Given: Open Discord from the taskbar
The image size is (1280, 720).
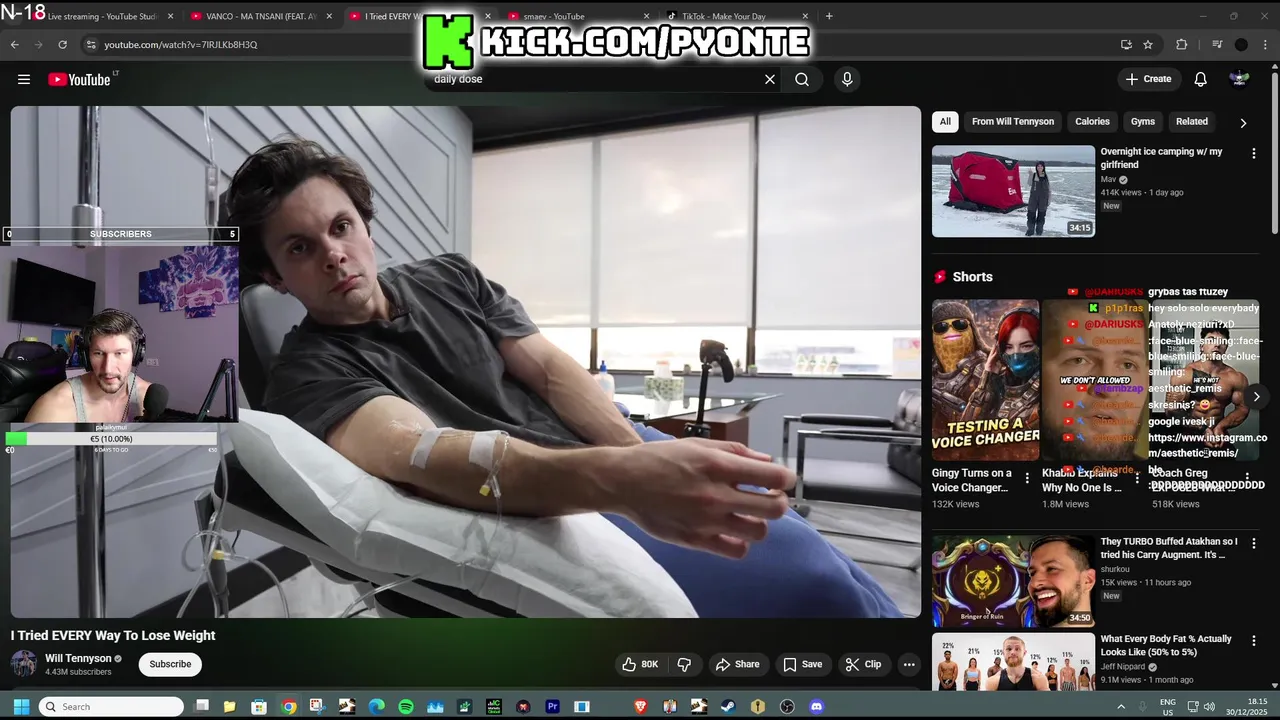Looking at the screenshot, I should [816, 706].
